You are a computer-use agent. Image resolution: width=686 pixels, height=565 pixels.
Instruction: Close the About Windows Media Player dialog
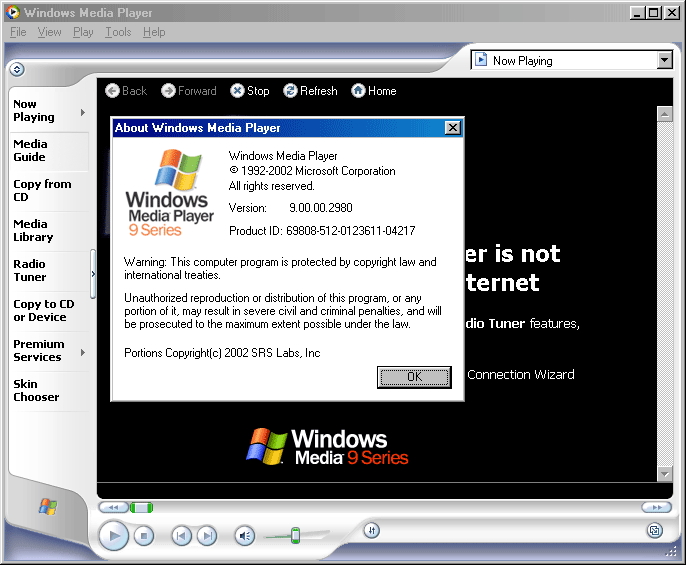(x=453, y=128)
